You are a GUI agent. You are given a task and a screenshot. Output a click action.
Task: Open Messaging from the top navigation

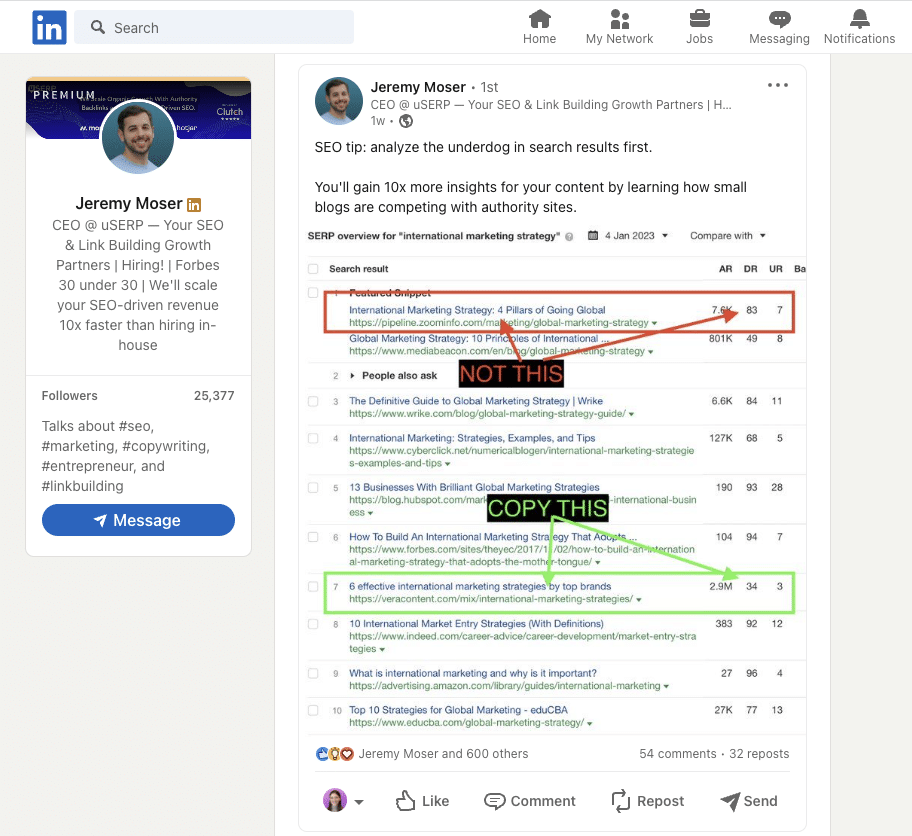[779, 27]
